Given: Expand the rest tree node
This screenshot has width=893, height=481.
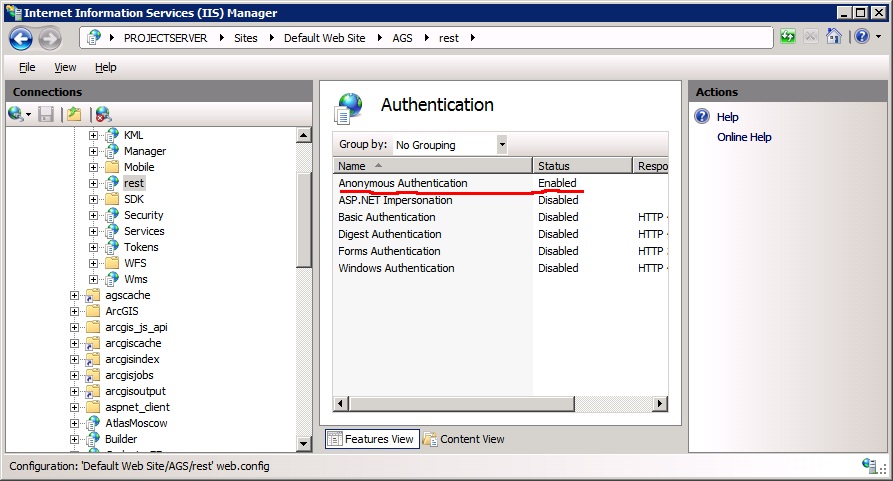Looking at the screenshot, I should click(x=93, y=183).
